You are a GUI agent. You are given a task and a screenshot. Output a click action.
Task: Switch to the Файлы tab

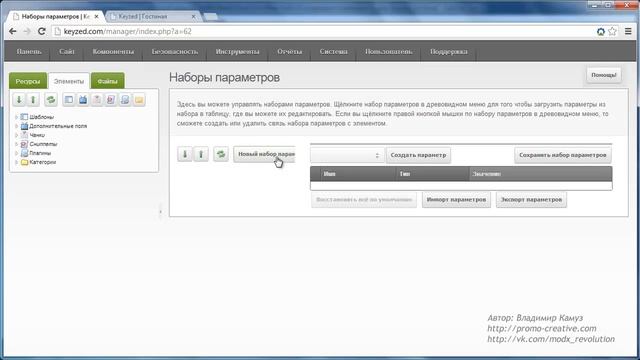pyautogui.click(x=107, y=81)
